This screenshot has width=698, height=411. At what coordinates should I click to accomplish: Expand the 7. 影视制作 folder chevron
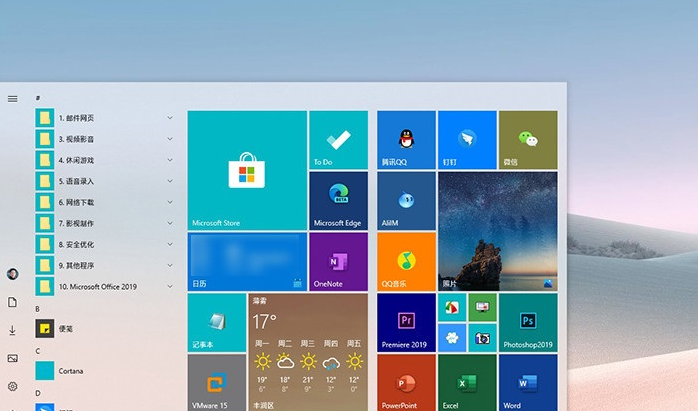click(170, 223)
